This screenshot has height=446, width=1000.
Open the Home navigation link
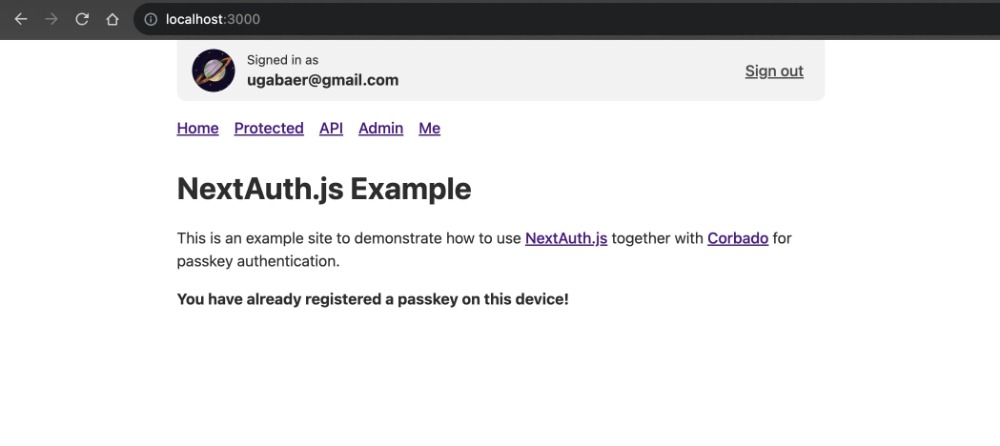pos(198,128)
